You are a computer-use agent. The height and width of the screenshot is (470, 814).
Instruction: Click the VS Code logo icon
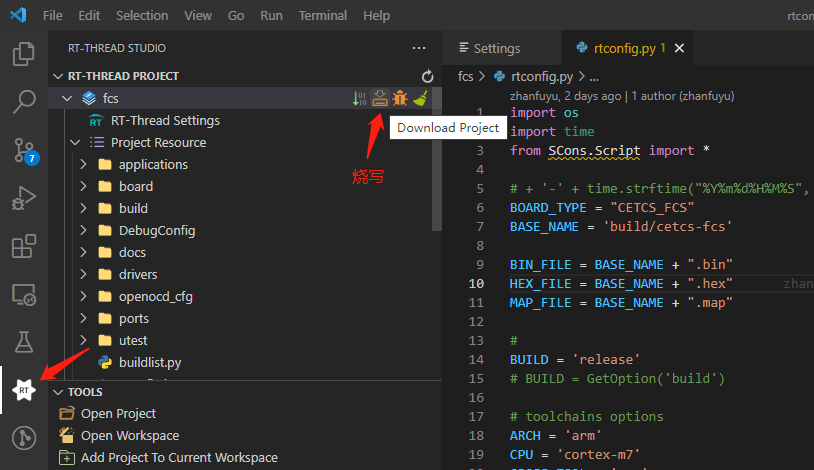[x=18, y=15]
